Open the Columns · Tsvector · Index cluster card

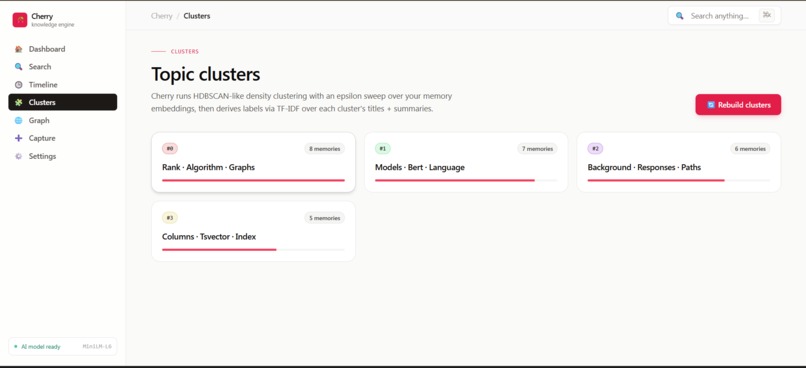[x=253, y=232]
